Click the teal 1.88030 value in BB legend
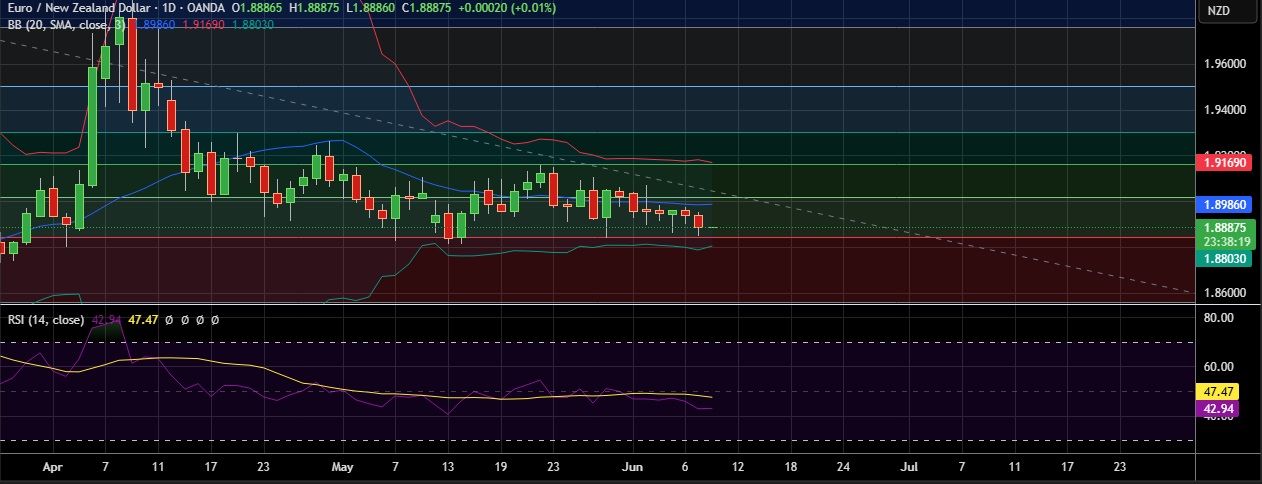Image resolution: width=1262 pixels, height=484 pixels. pos(253,25)
